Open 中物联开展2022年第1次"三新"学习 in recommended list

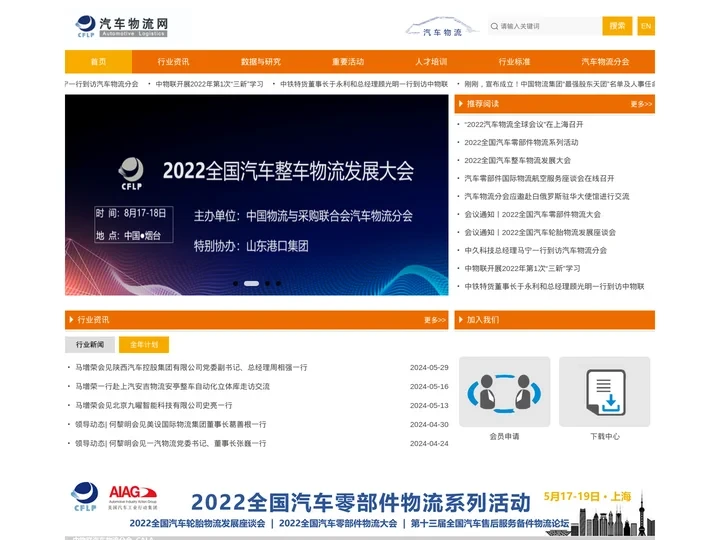522,268
